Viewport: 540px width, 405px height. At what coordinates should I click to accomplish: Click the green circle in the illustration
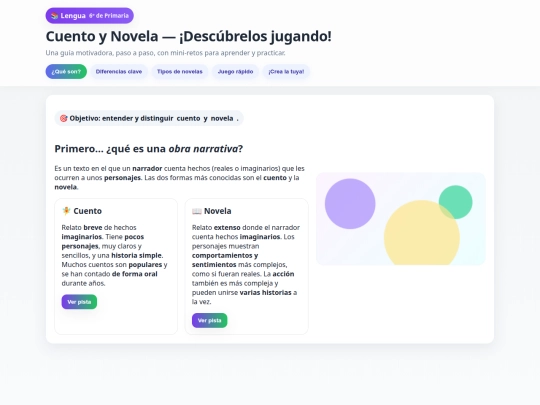point(456,202)
